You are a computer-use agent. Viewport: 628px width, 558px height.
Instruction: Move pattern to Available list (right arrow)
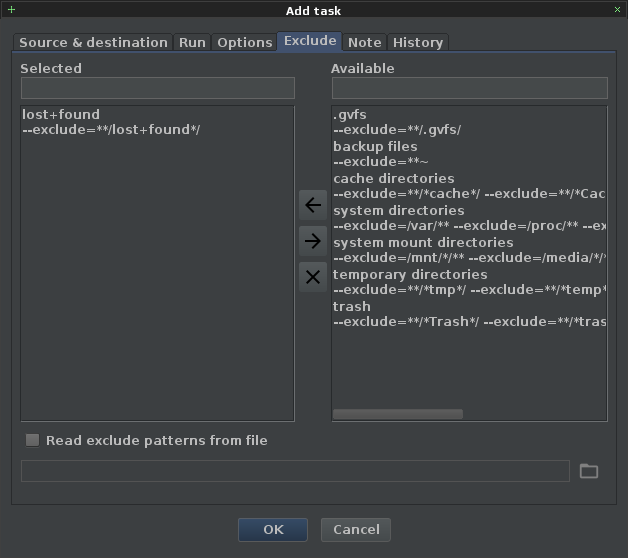(x=313, y=241)
